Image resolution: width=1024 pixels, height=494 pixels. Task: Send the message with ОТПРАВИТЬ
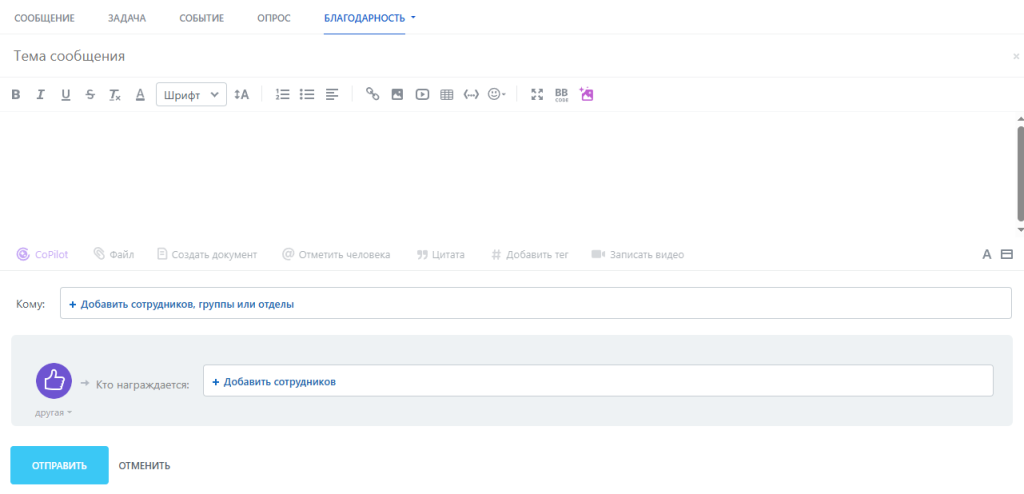59,465
